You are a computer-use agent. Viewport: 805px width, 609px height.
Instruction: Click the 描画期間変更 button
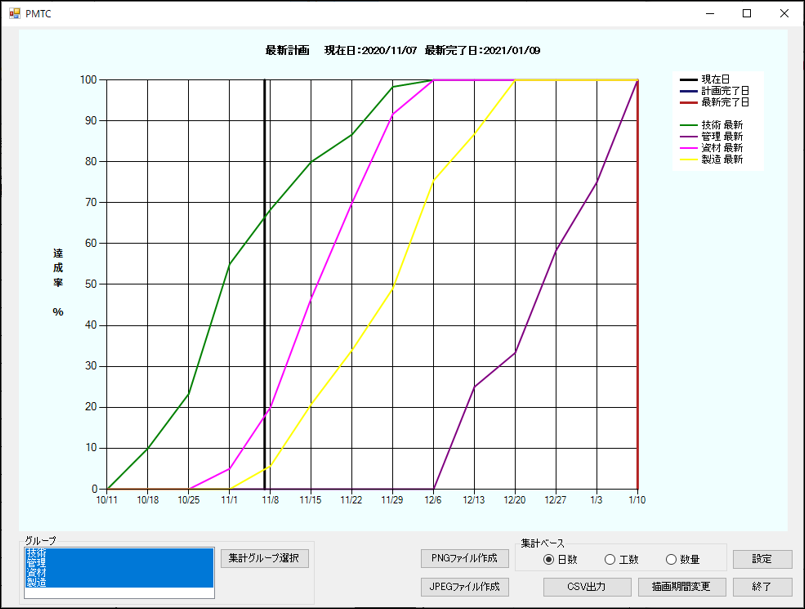coord(682,587)
